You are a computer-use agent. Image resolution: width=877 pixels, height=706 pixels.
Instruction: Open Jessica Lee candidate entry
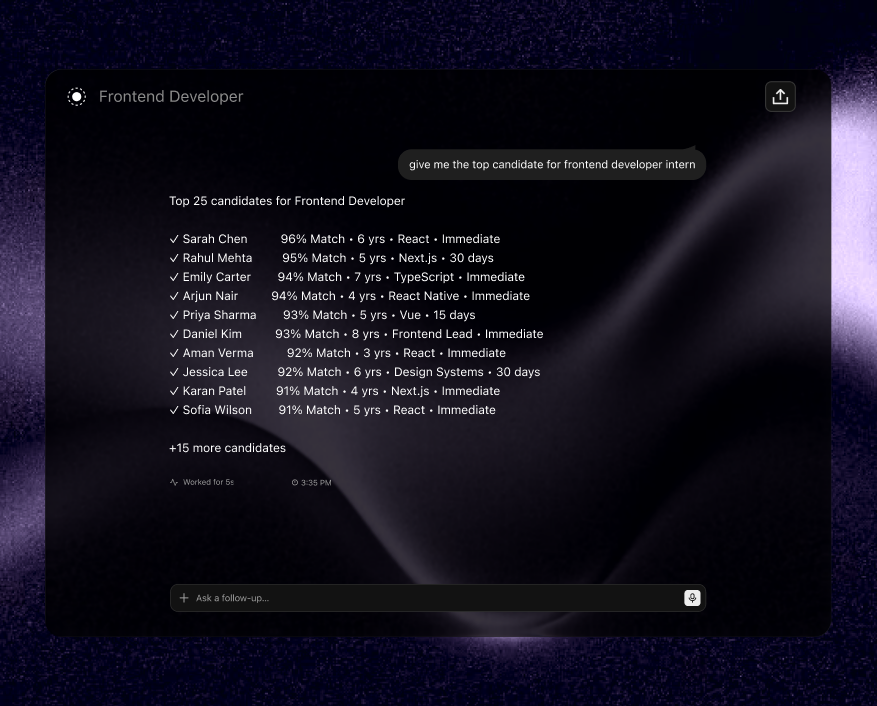(215, 372)
